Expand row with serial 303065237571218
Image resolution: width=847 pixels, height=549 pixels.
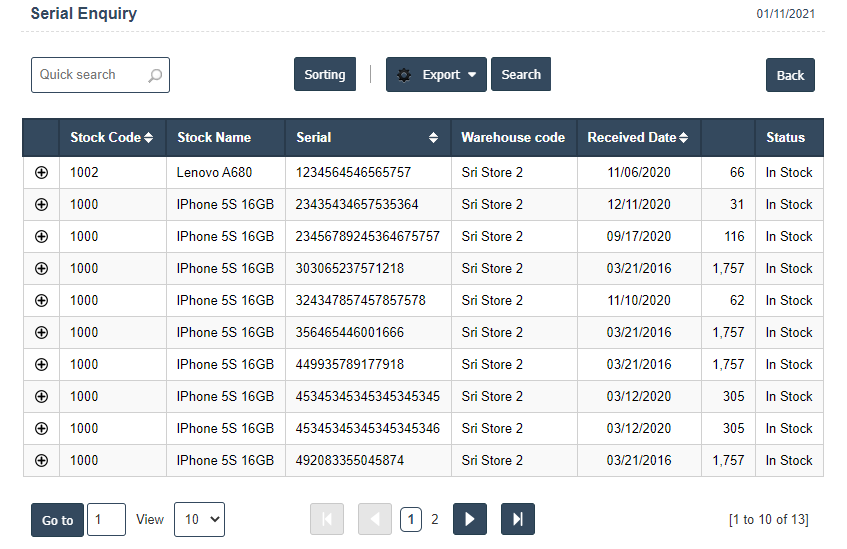[41, 268]
